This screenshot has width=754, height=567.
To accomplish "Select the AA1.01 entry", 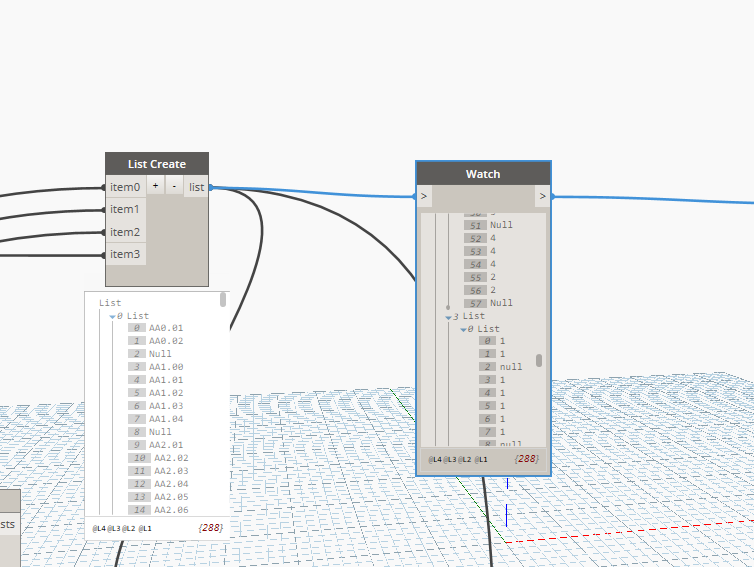I will pyautogui.click(x=166, y=380).
